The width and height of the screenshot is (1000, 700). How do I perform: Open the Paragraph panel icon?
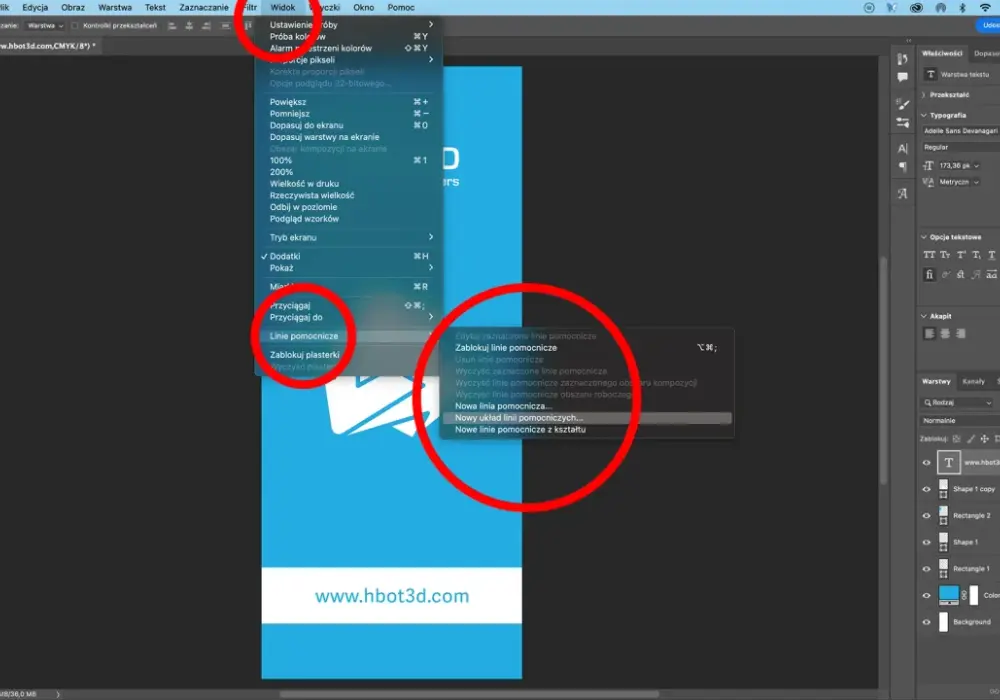coord(902,167)
